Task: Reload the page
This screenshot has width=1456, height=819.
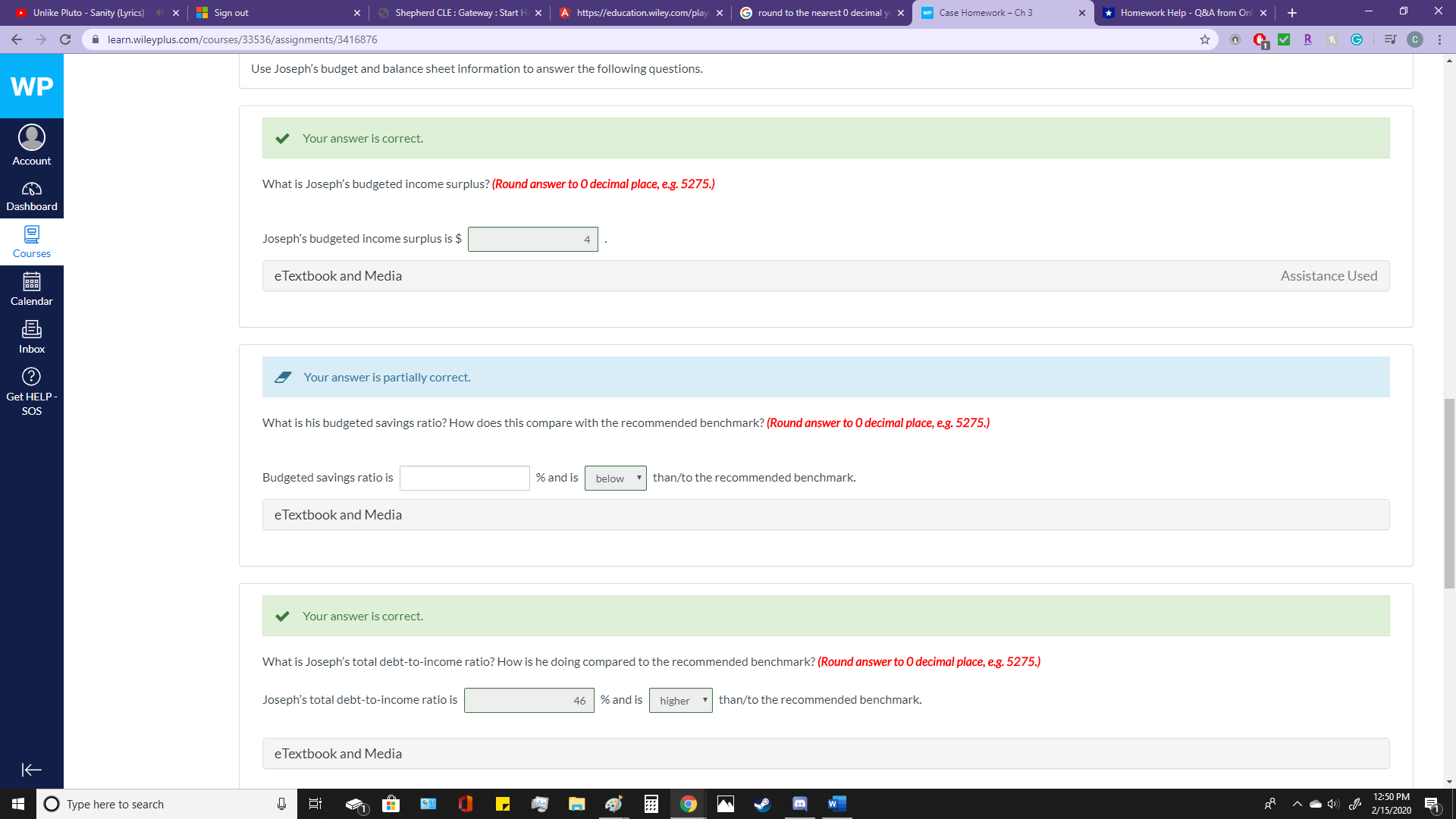Action: [x=65, y=39]
